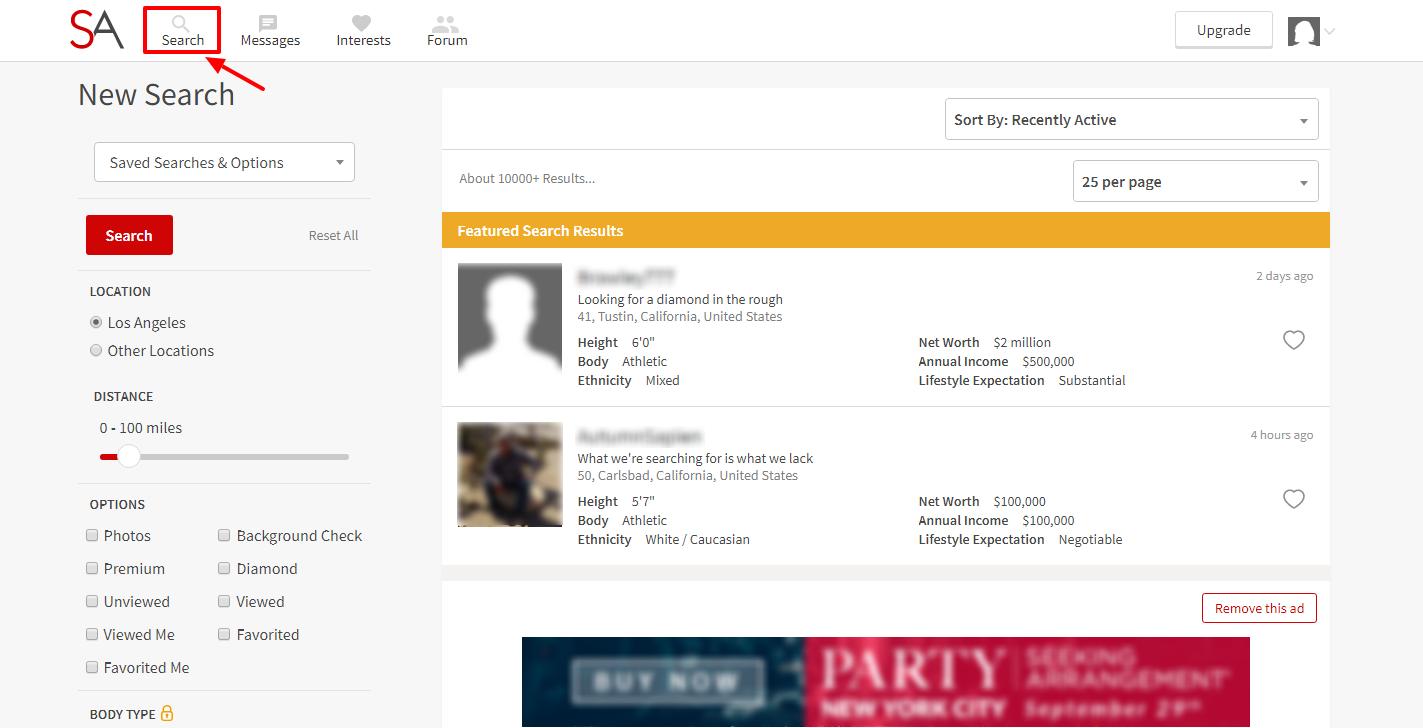
Task: Open the 25 per page dropdown
Action: (1195, 181)
